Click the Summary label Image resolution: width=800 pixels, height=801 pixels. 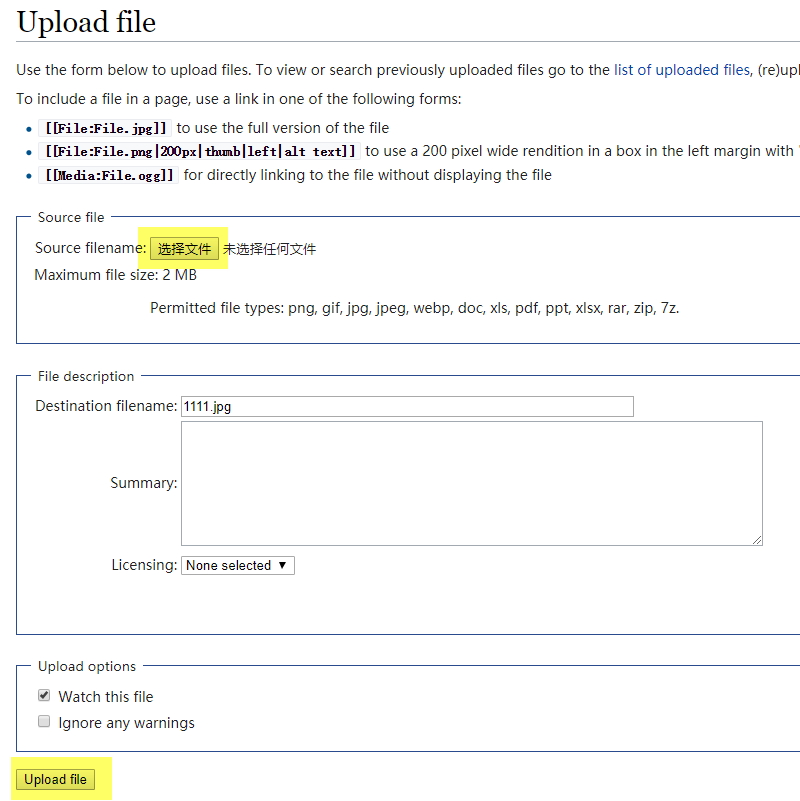pyautogui.click(x=144, y=483)
